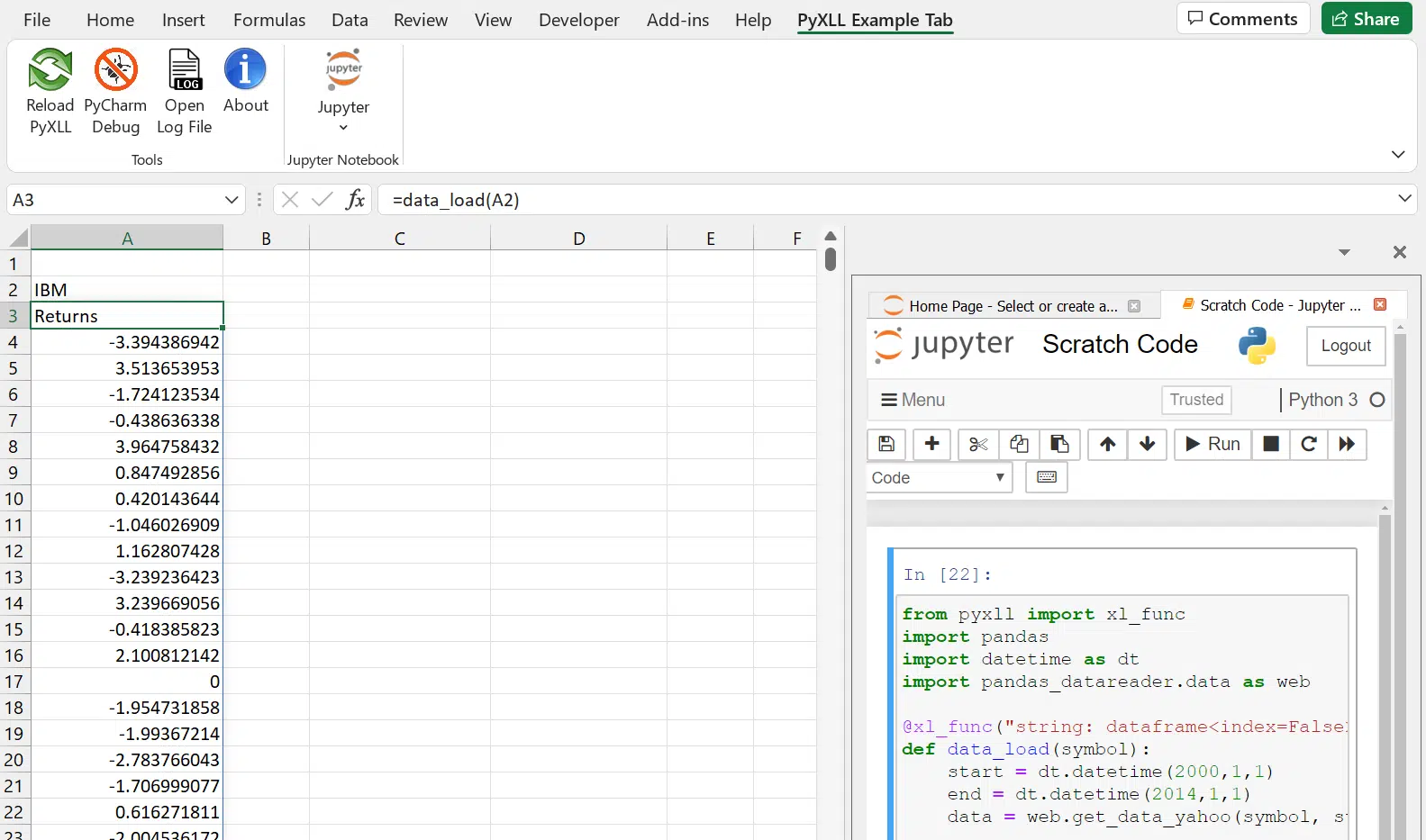Restart and run all cells icon
Viewport: 1426px width, 840px height.
click(x=1347, y=444)
